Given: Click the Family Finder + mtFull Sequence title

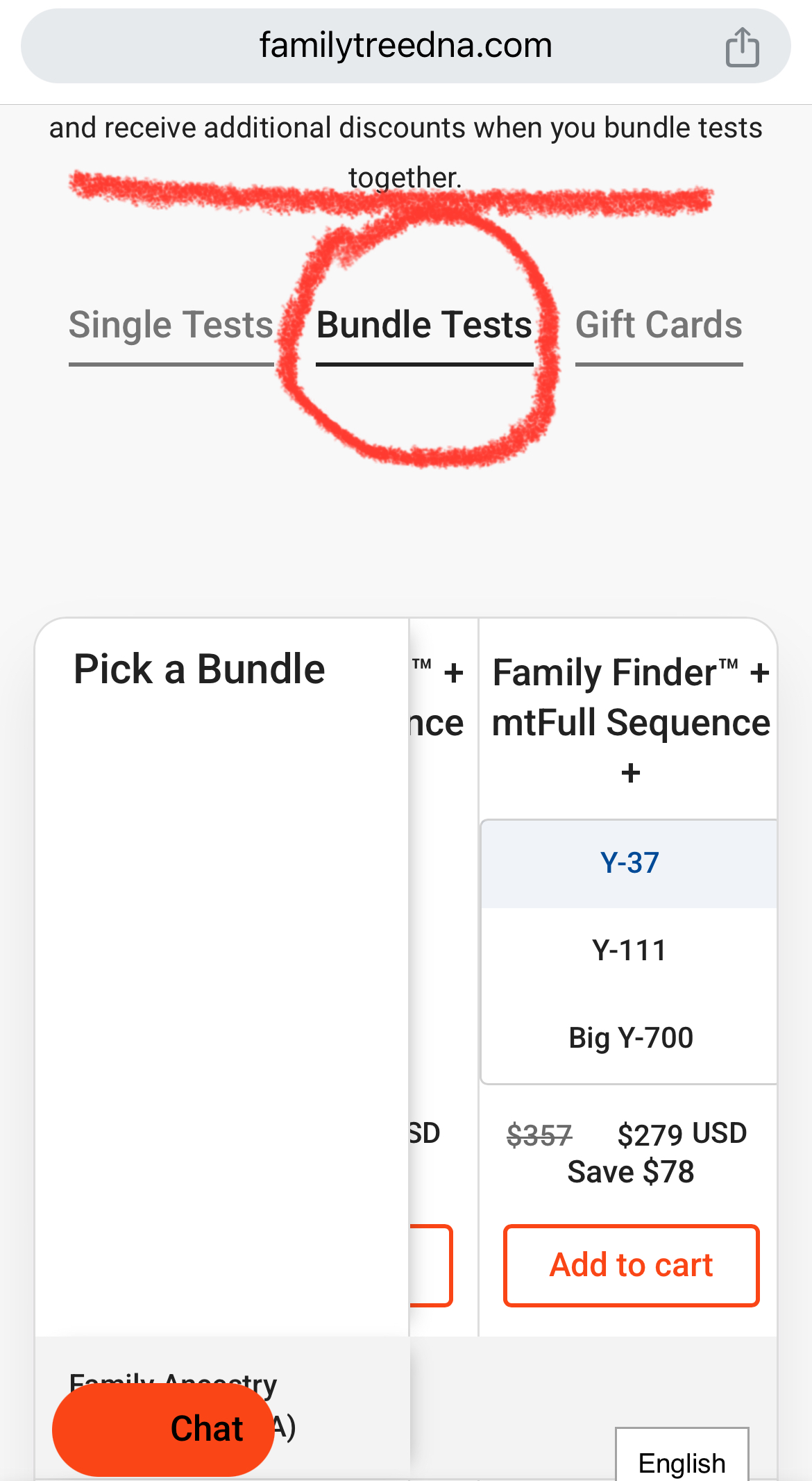Looking at the screenshot, I should (x=630, y=698).
